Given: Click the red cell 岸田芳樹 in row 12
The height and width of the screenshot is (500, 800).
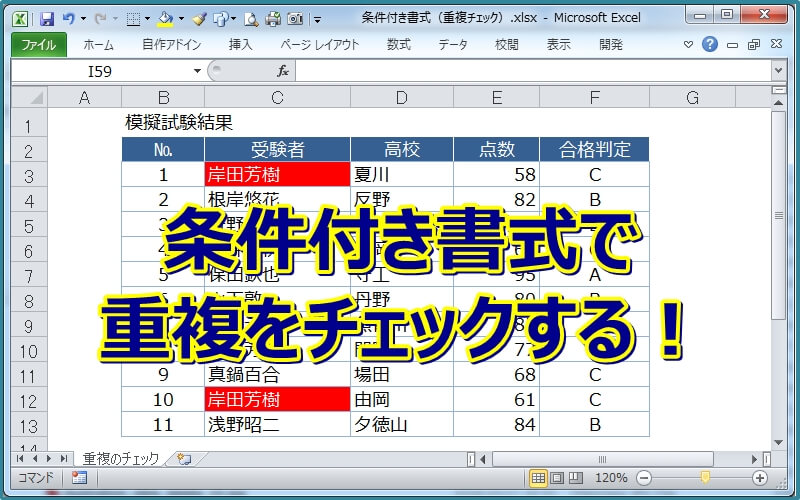Looking at the screenshot, I should coord(277,399).
